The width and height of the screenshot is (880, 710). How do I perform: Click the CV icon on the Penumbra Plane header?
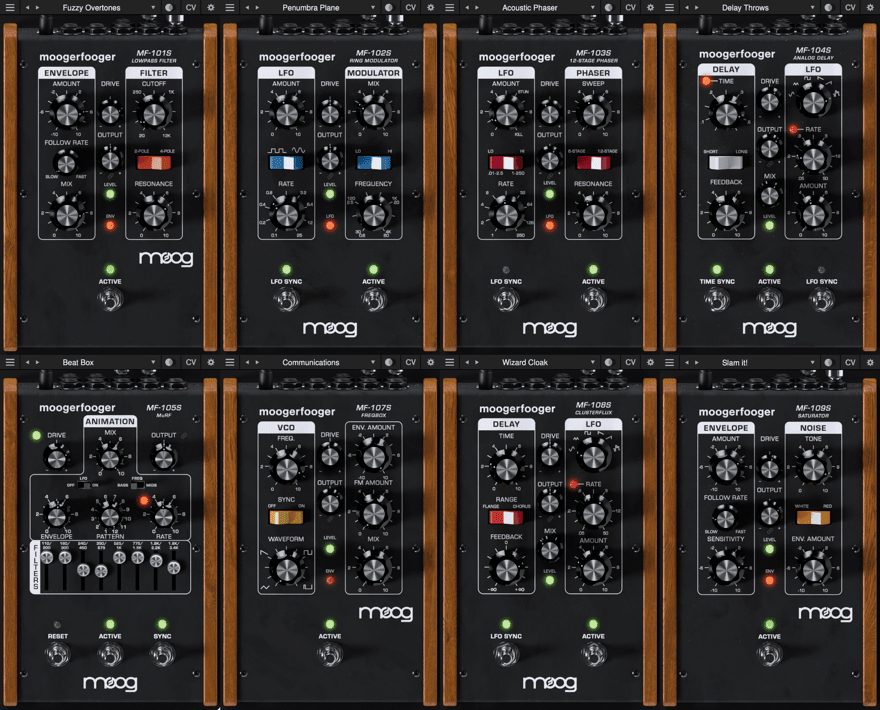coord(410,7)
